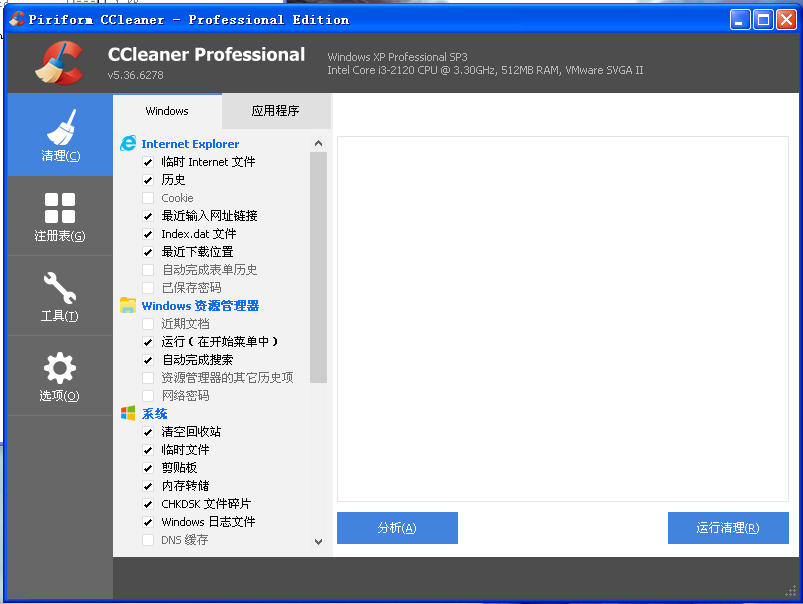The width and height of the screenshot is (803, 604).
Task: Click the list scroll down arrow
Action: [319, 541]
